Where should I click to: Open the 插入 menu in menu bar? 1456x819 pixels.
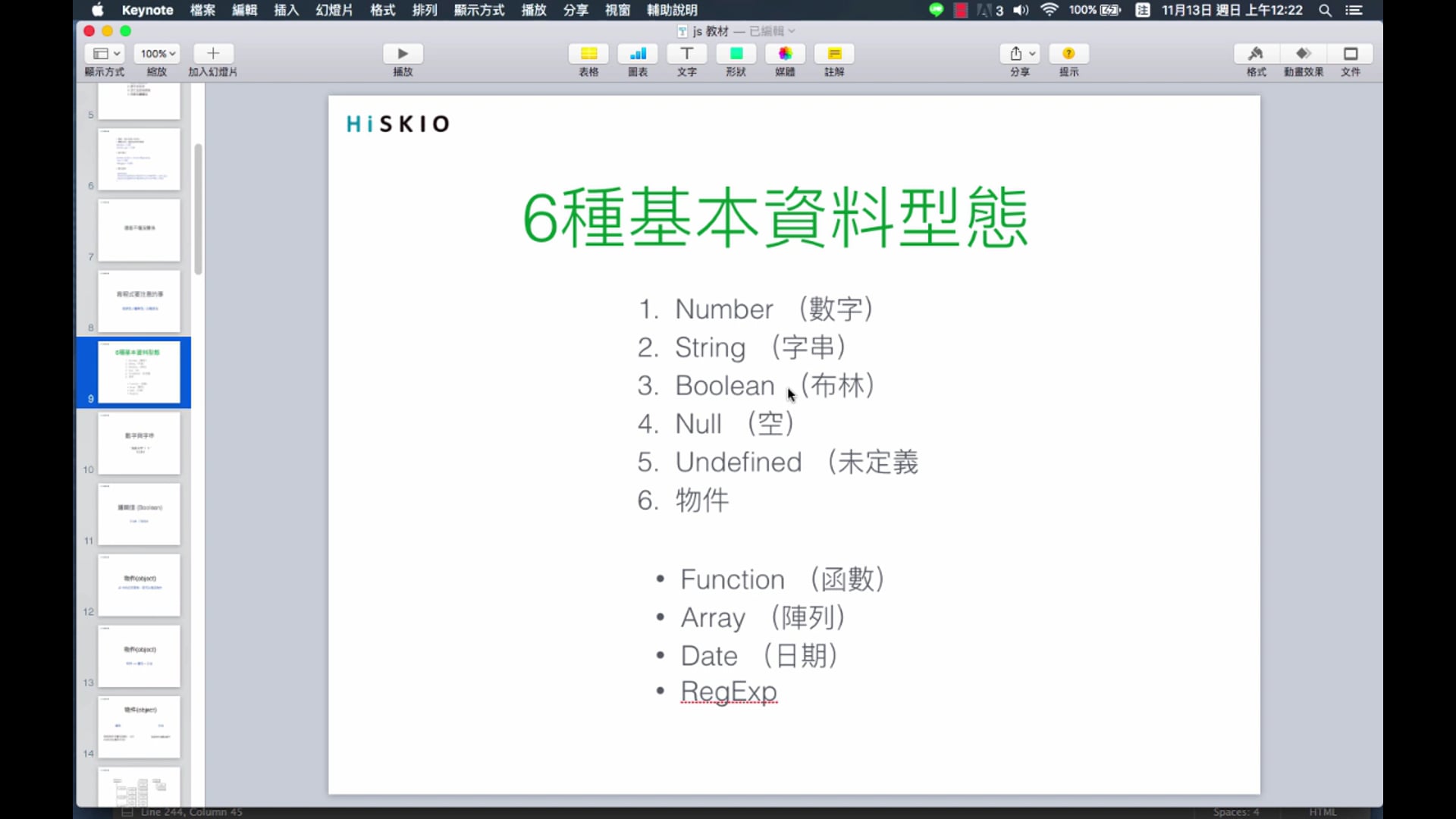coord(286,10)
